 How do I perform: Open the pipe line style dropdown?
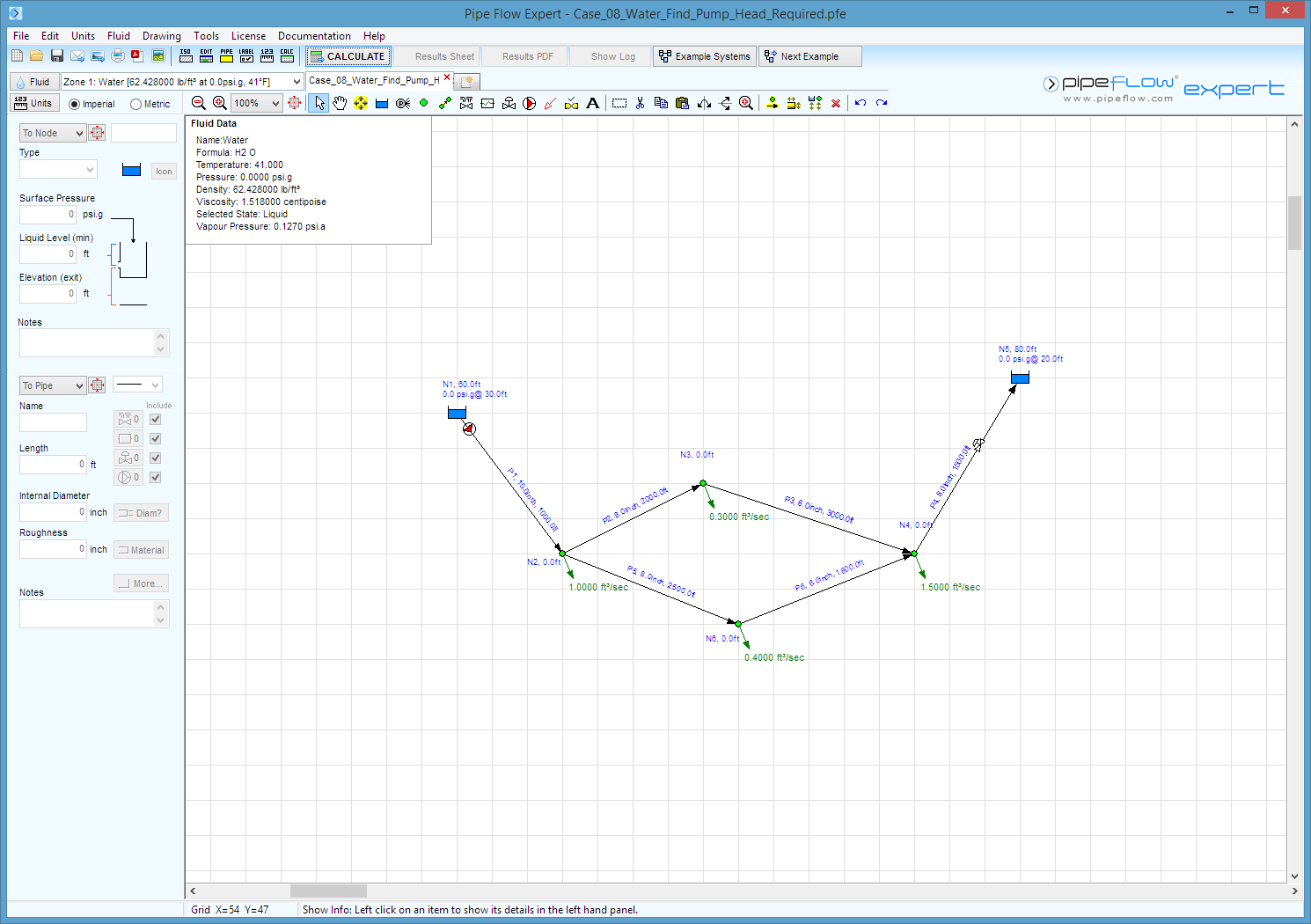tap(137, 385)
